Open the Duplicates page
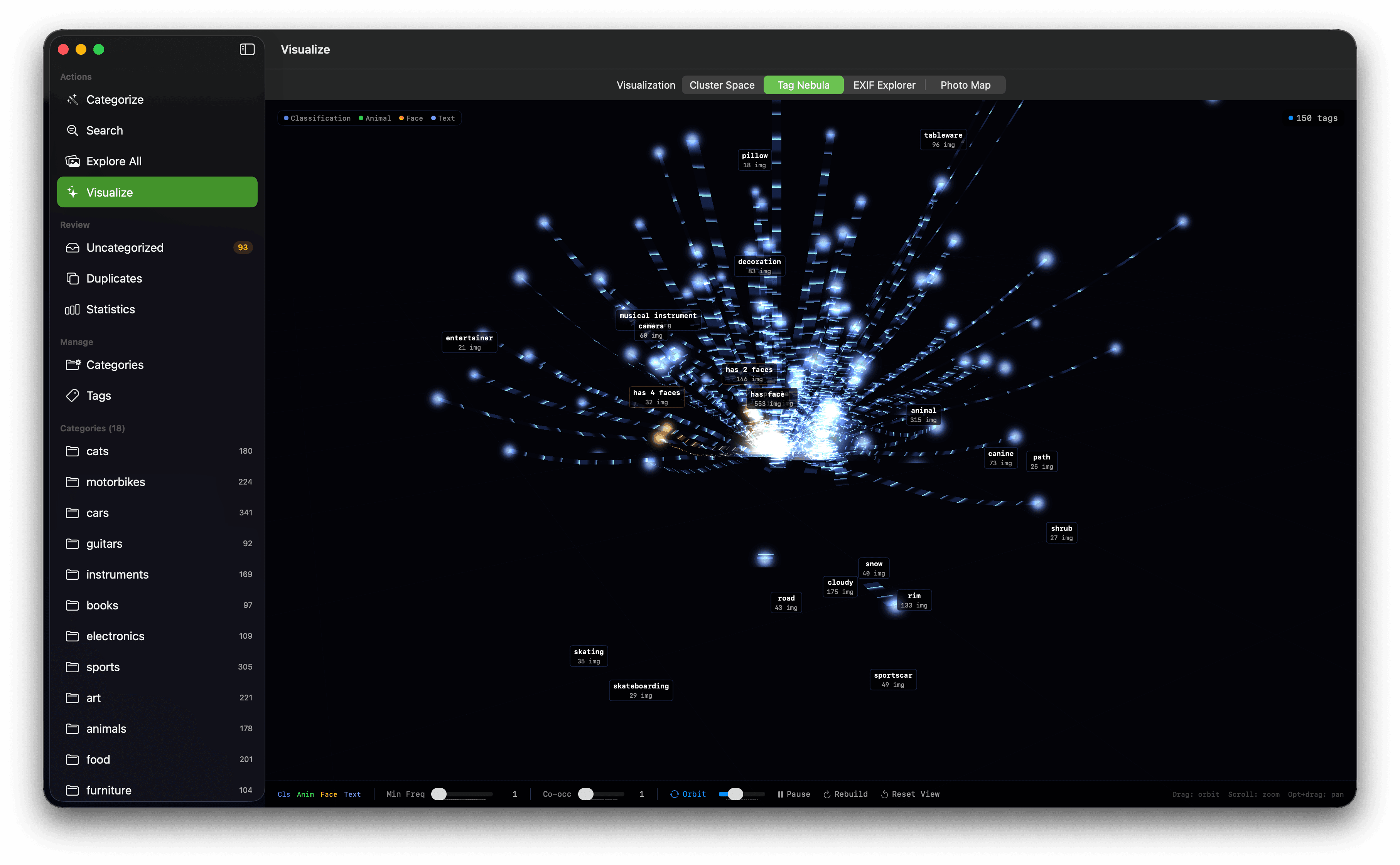The width and height of the screenshot is (1400, 865). click(x=157, y=279)
